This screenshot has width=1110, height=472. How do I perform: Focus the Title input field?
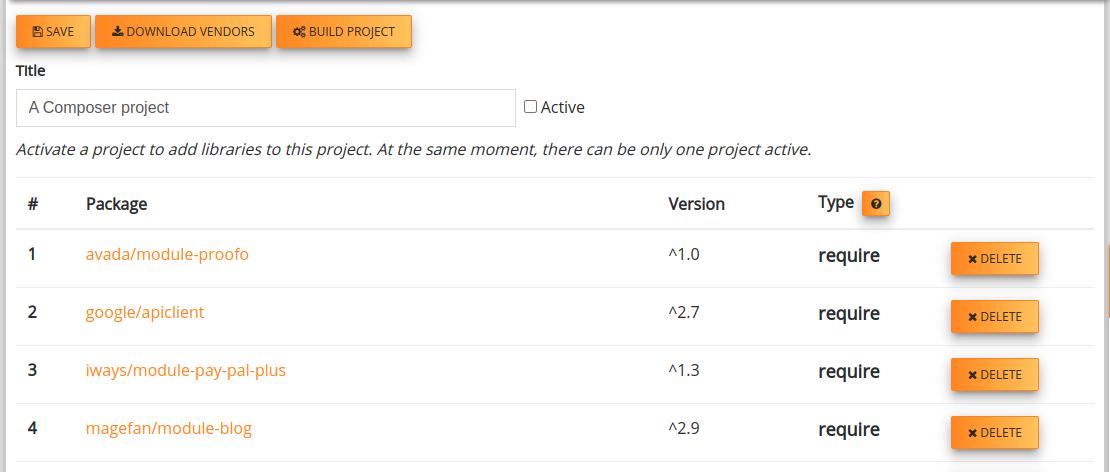click(x=265, y=108)
